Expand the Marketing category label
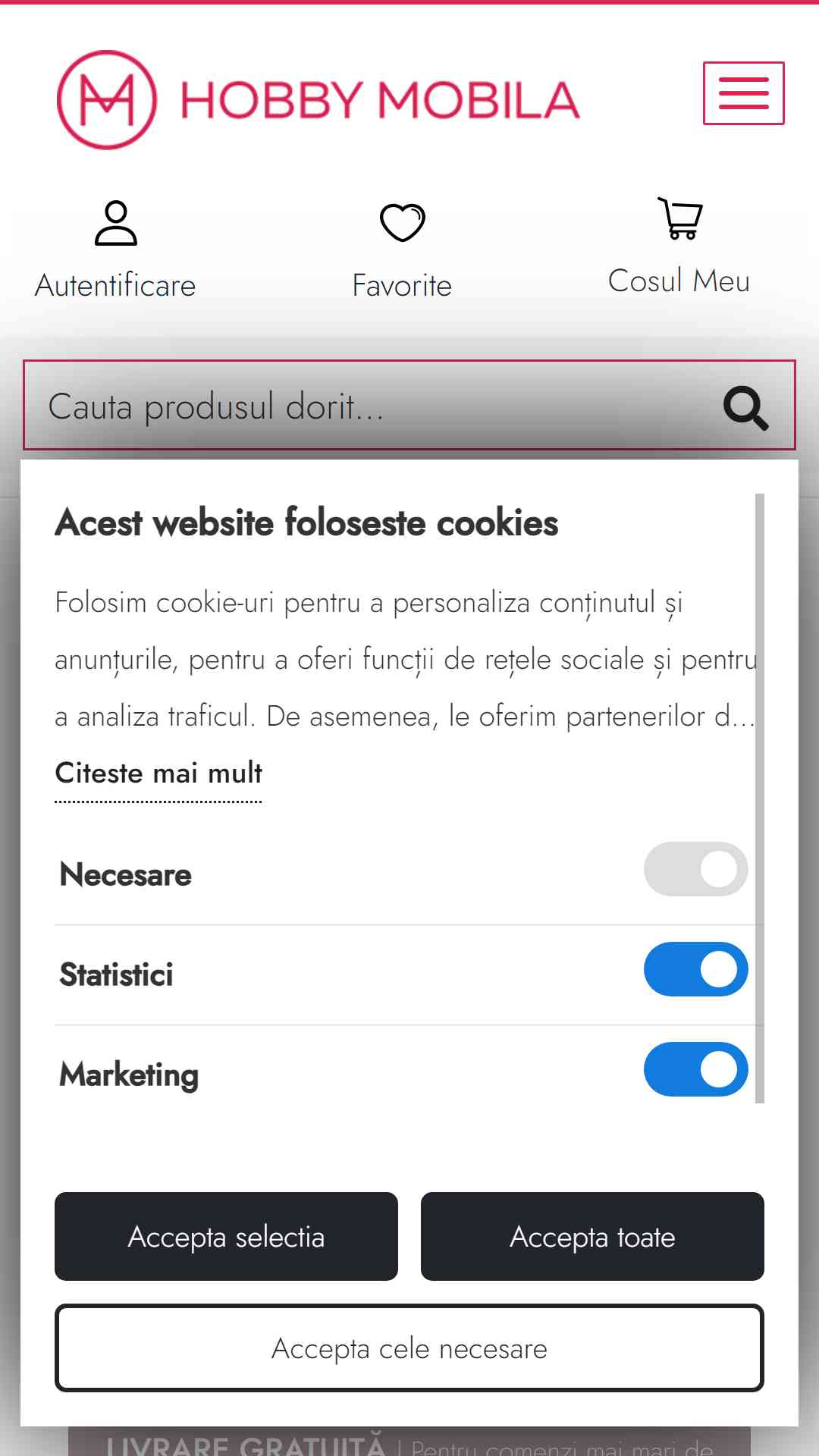The width and height of the screenshot is (819, 1456). click(129, 1075)
